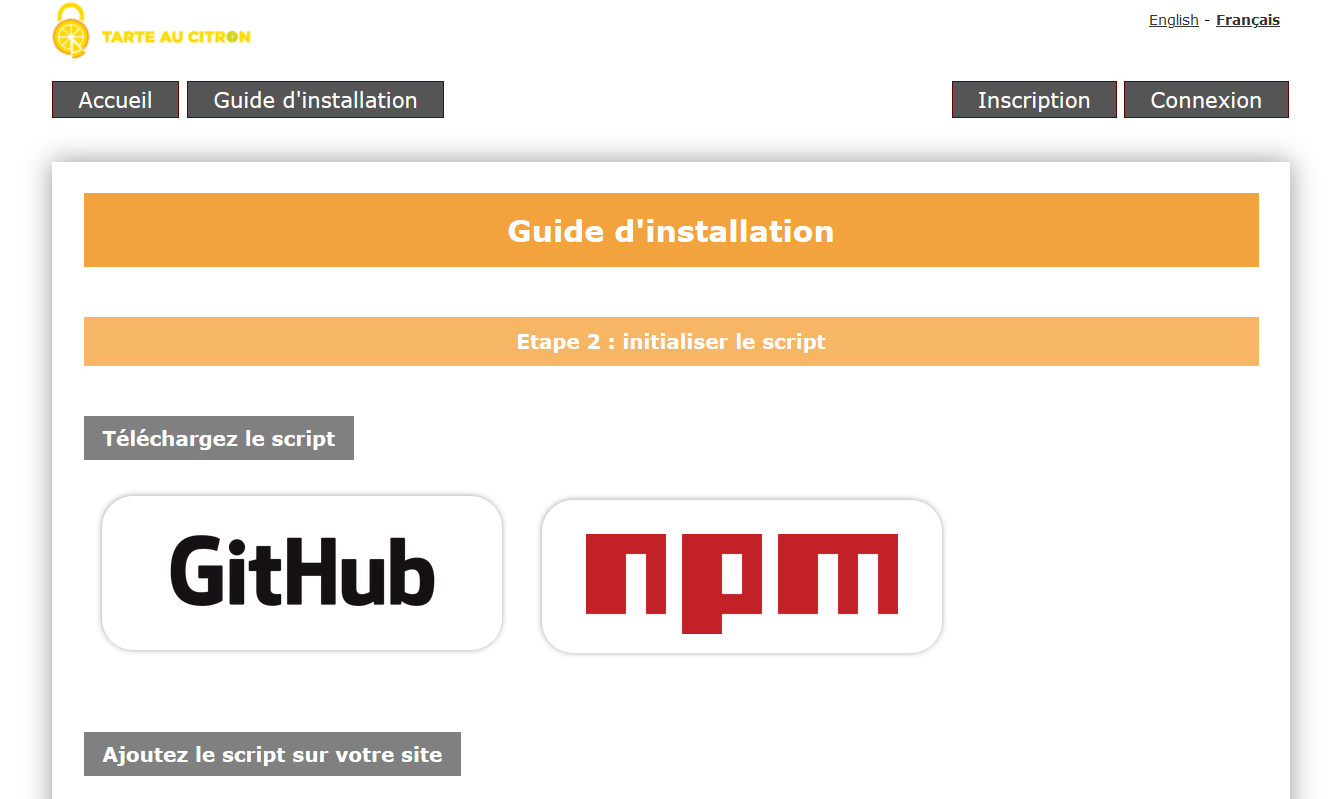Open the Inscription page
The height and width of the screenshot is (799, 1330).
(1034, 100)
